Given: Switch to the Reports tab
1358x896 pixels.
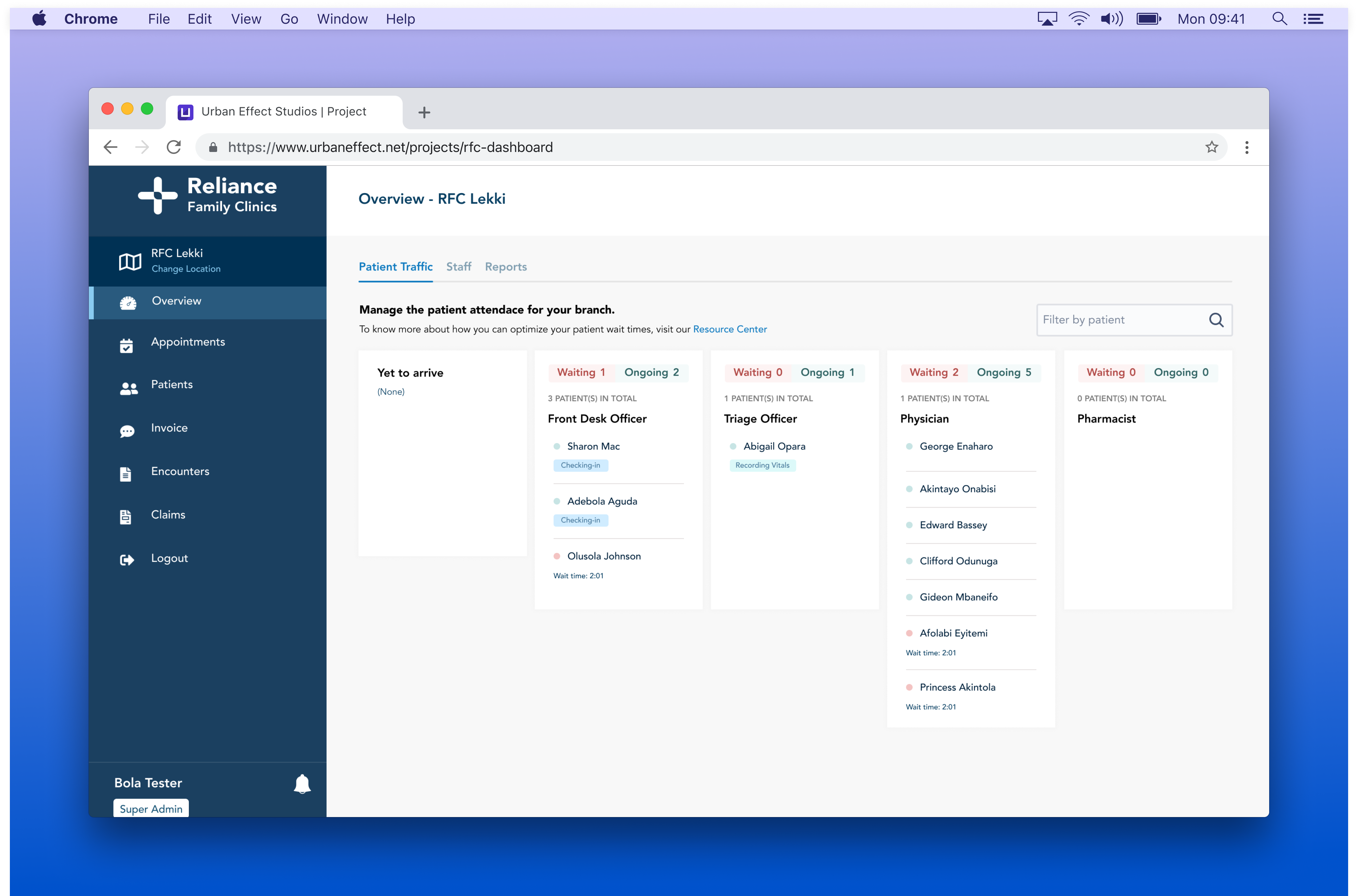Looking at the screenshot, I should 506,267.
